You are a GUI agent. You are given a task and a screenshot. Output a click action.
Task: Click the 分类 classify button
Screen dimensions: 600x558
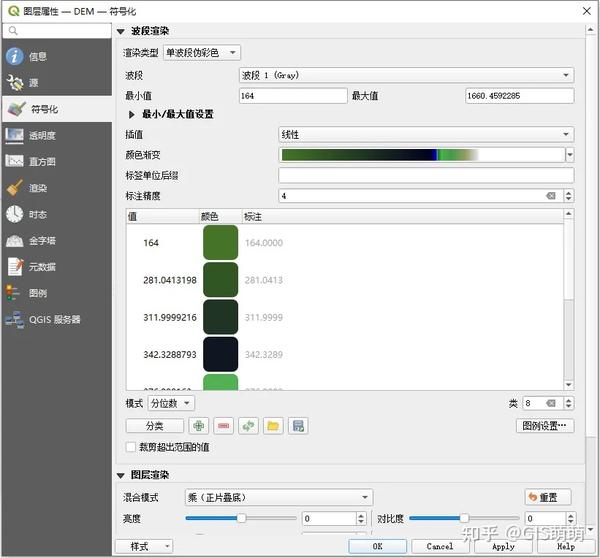(155, 426)
